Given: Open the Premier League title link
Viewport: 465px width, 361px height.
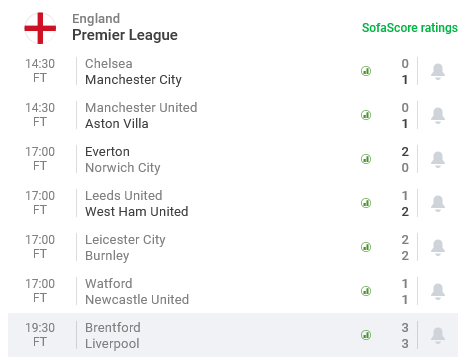Looking at the screenshot, I should pos(125,35).
